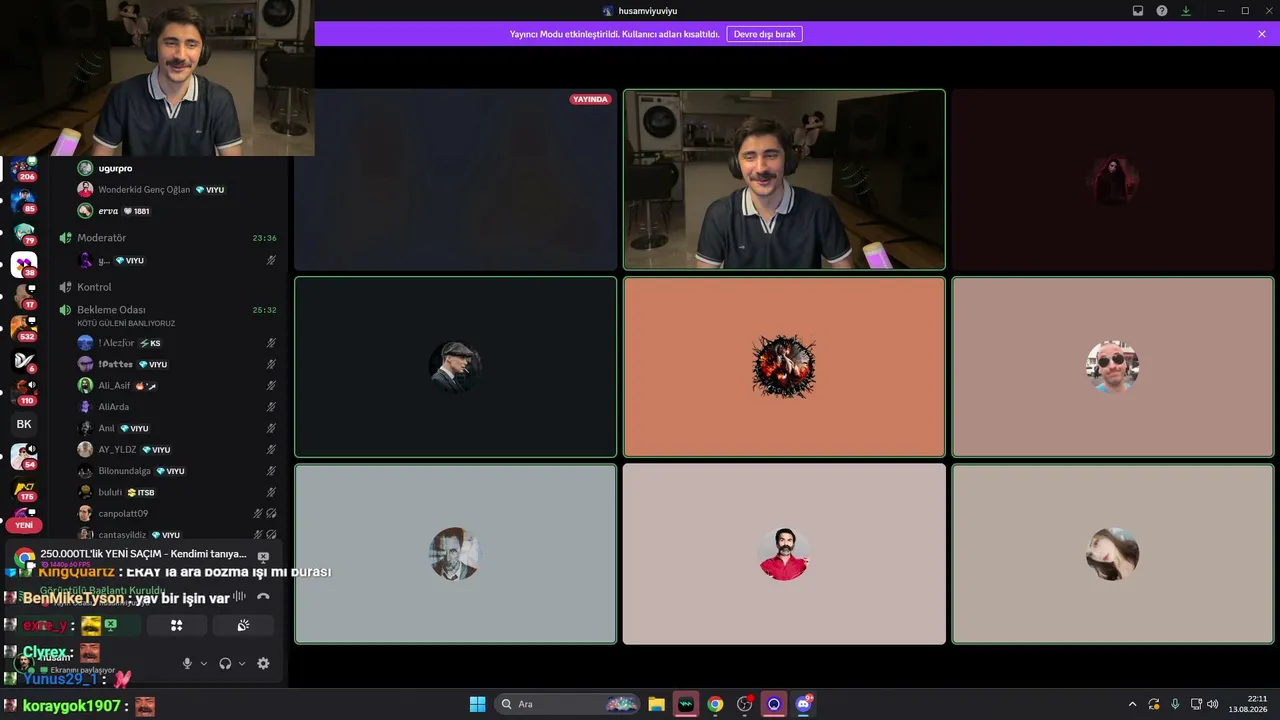
Task: Focus the YAYINDA live stream tile
Action: (455, 180)
